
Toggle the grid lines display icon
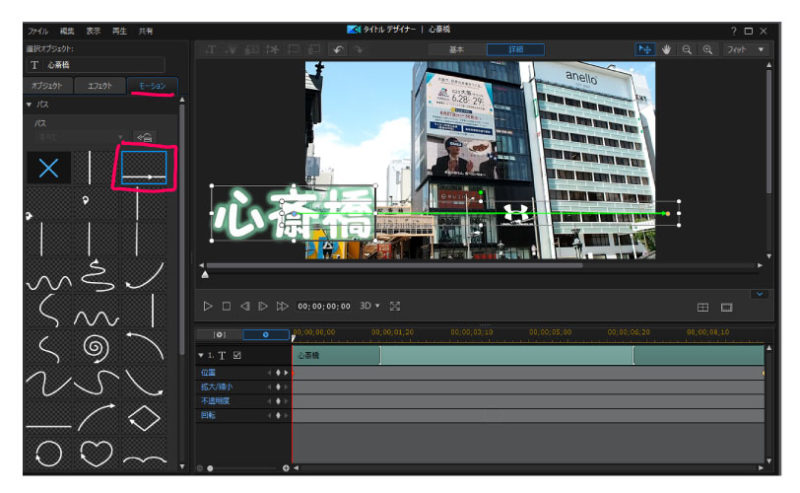[x=702, y=307]
